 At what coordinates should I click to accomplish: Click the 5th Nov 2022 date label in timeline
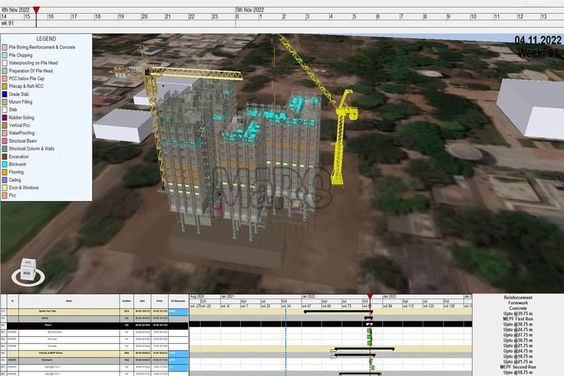click(x=250, y=10)
